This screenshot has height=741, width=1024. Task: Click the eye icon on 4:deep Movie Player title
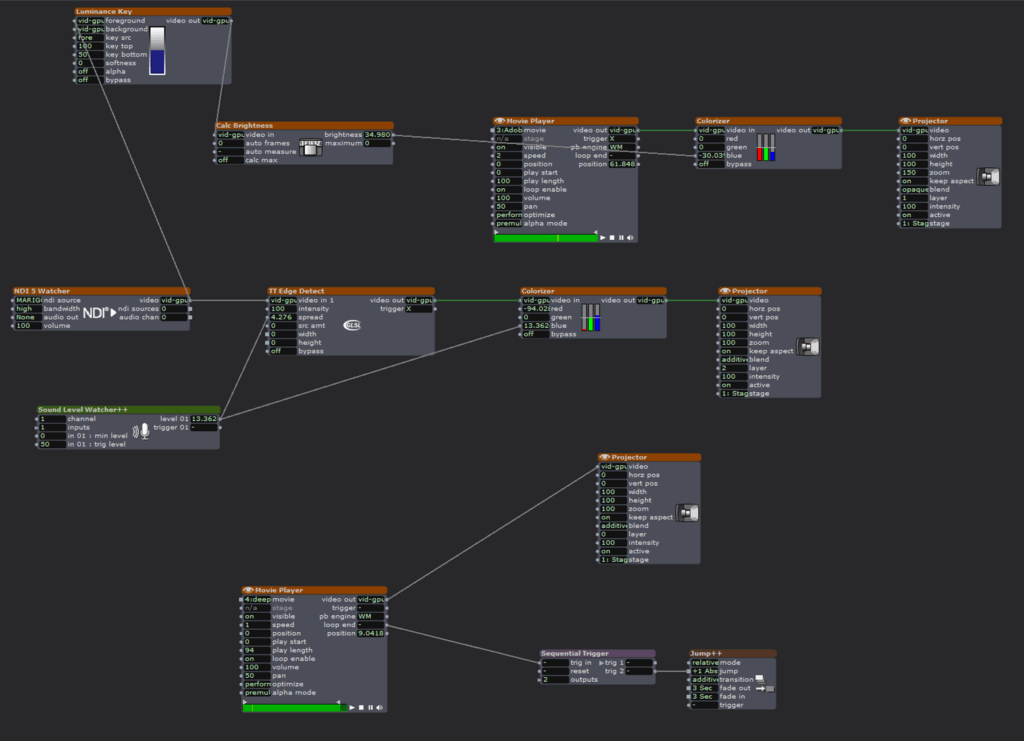248,590
